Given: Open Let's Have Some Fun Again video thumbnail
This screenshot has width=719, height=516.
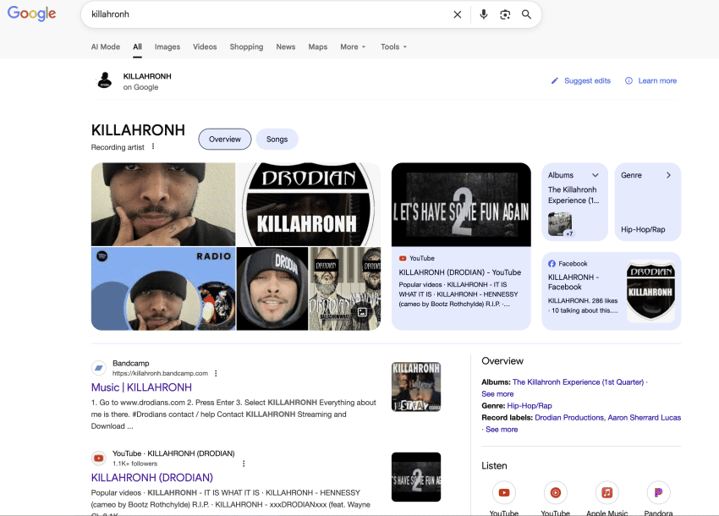Looking at the screenshot, I should click(x=461, y=205).
